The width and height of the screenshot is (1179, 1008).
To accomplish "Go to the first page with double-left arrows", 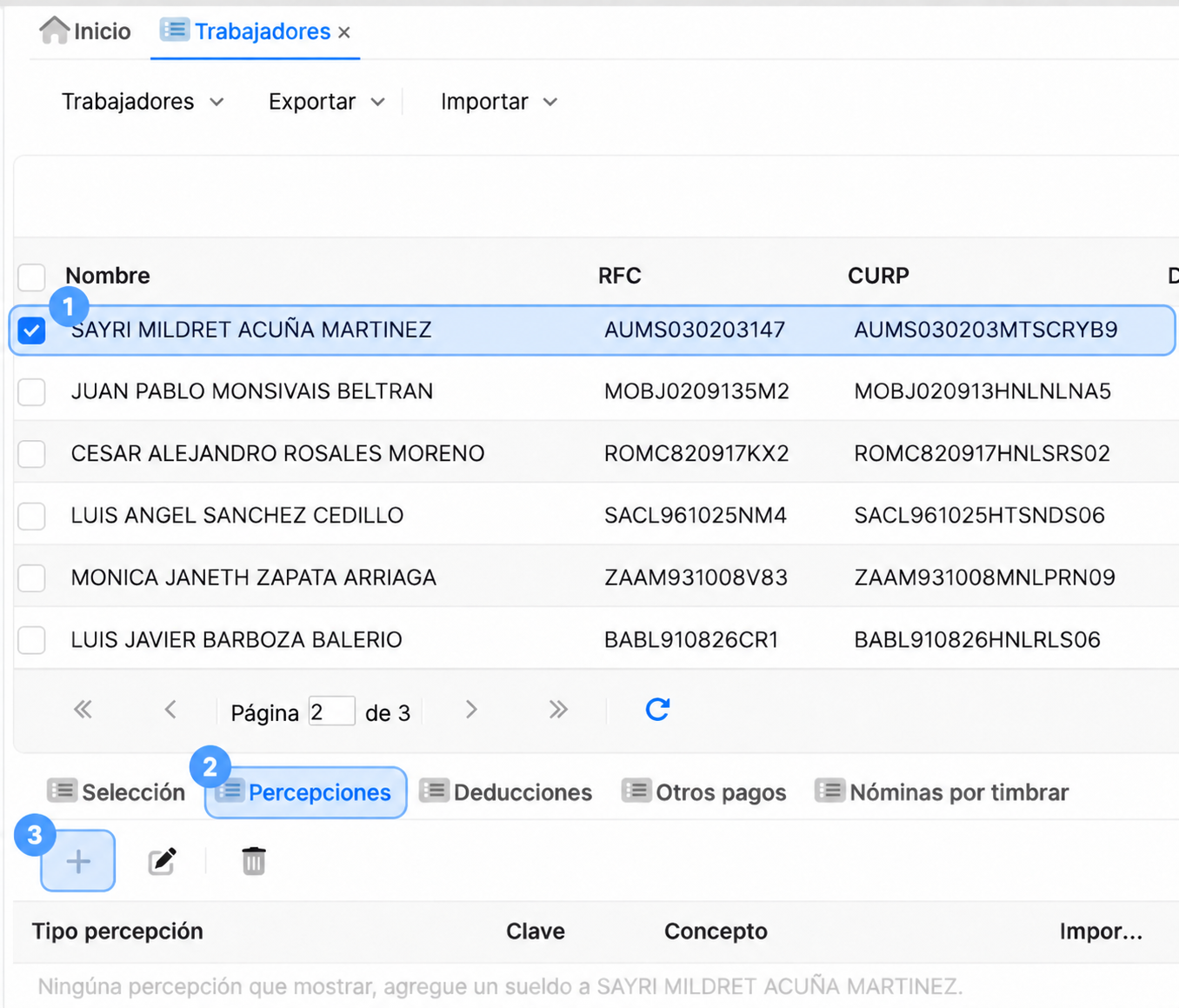I will [83, 710].
